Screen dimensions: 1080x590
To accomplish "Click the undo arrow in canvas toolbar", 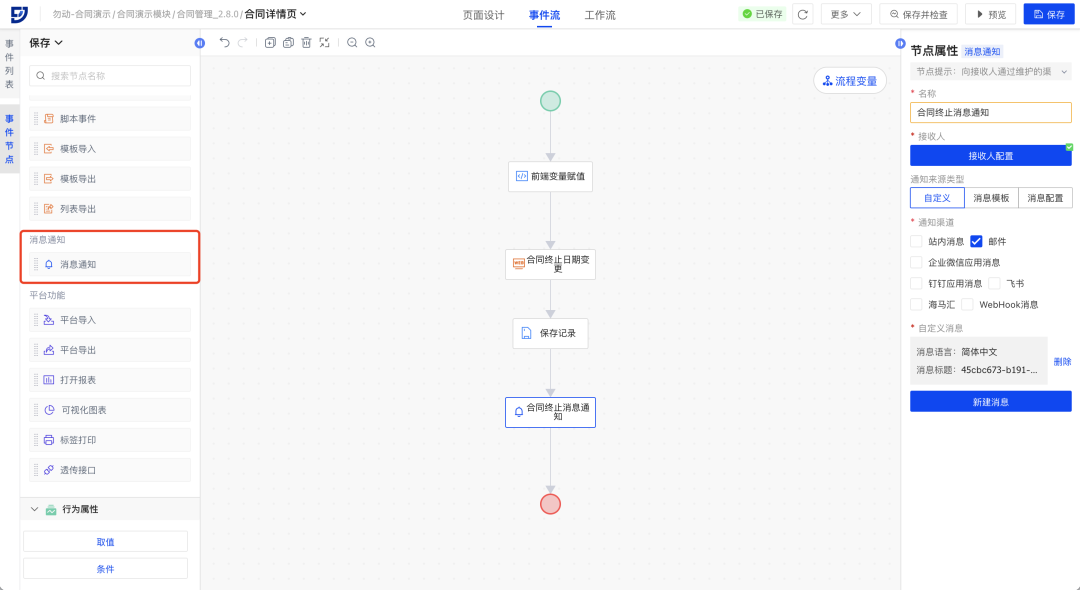I will coord(224,43).
